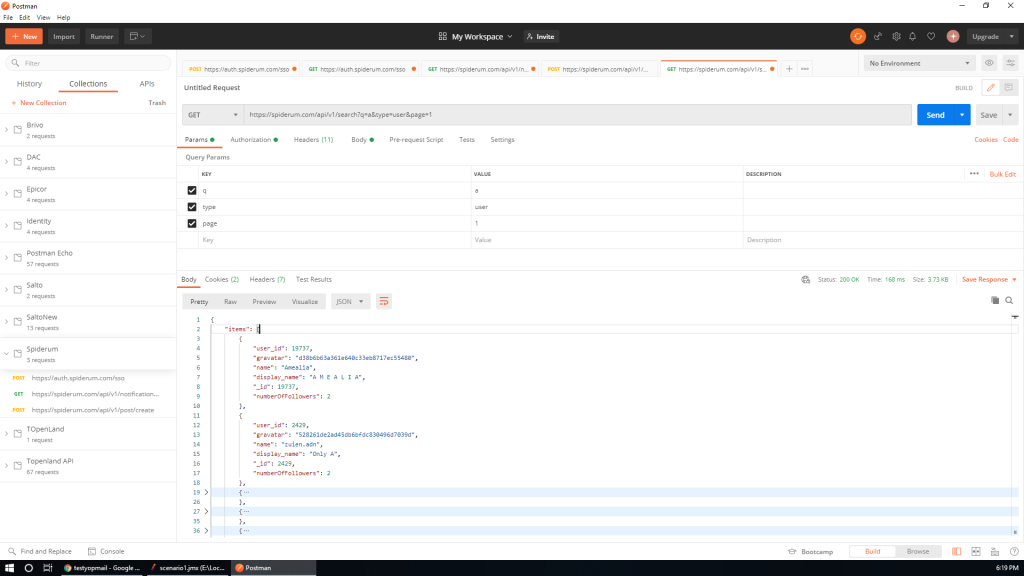
Task: Open the Upgrade dropdown arrow
Action: [x=1012, y=37]
